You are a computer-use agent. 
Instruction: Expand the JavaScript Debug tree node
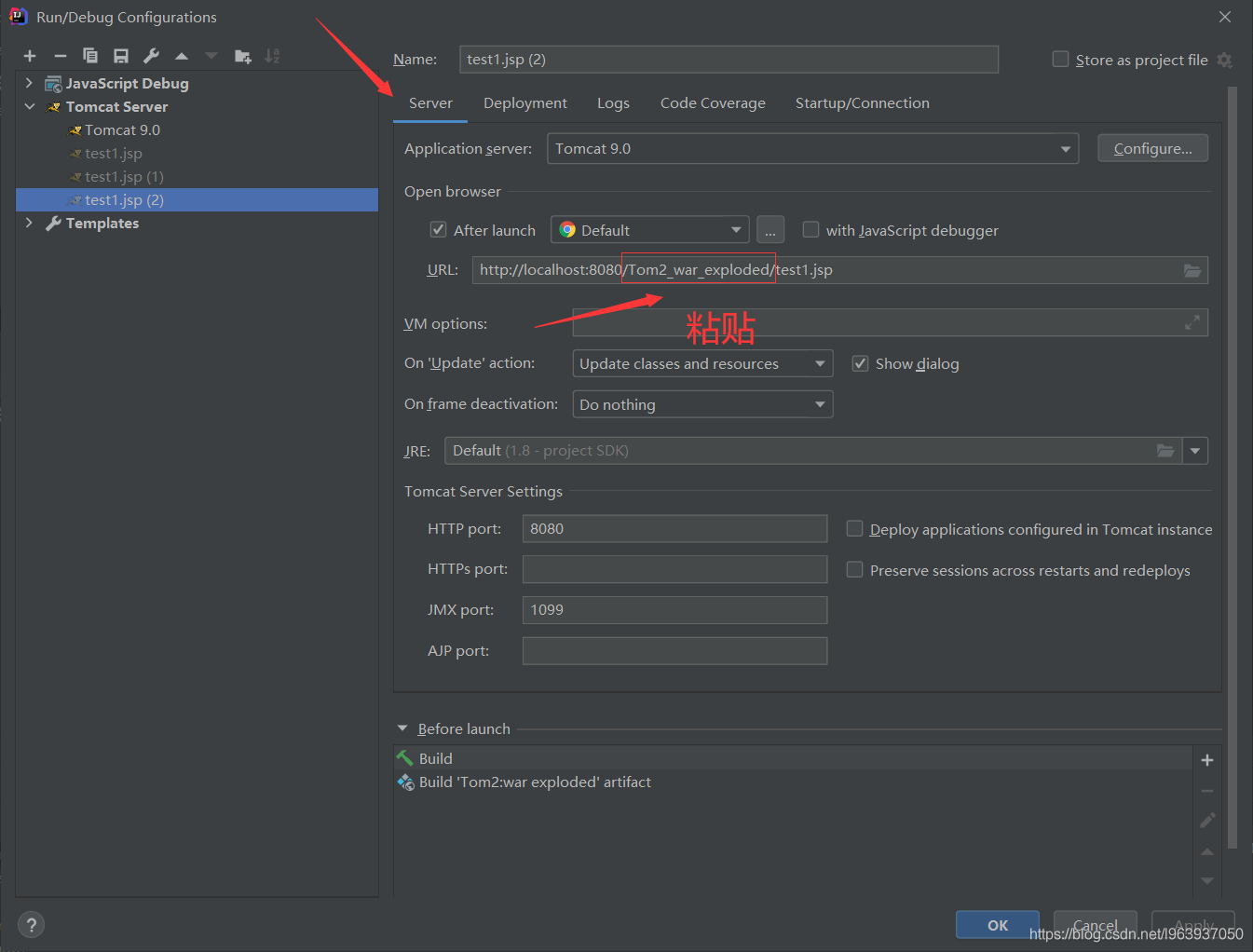29,83
